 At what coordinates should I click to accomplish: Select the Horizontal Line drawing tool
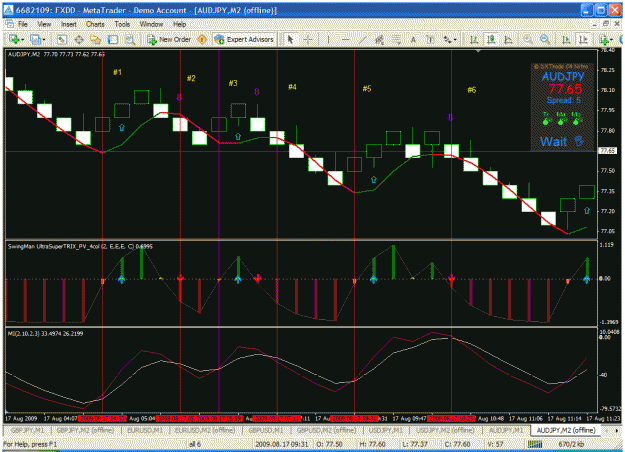tap(345, 39)
